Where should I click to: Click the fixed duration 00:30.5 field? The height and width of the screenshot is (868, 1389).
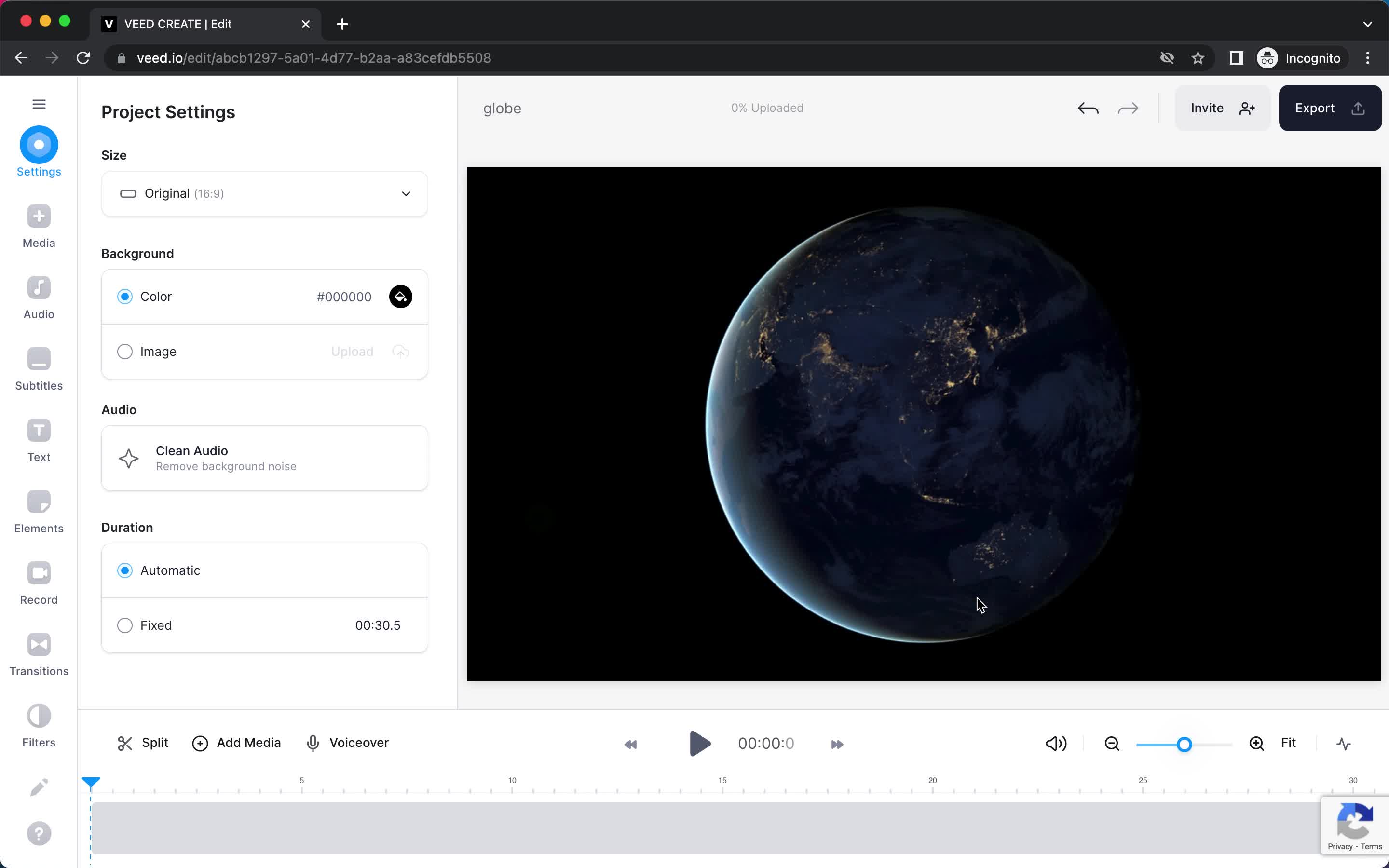pyautogui.click(x=378, y=625)
